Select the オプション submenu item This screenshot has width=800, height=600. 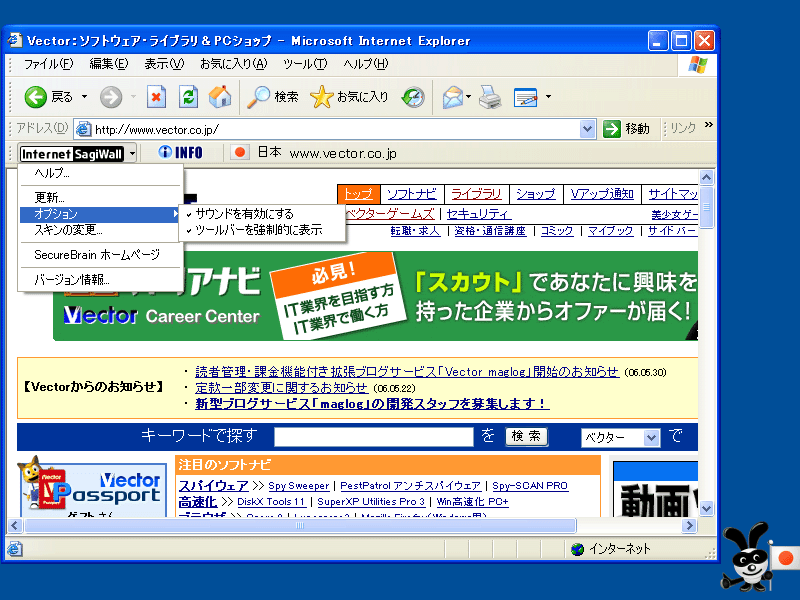[101, 214]
